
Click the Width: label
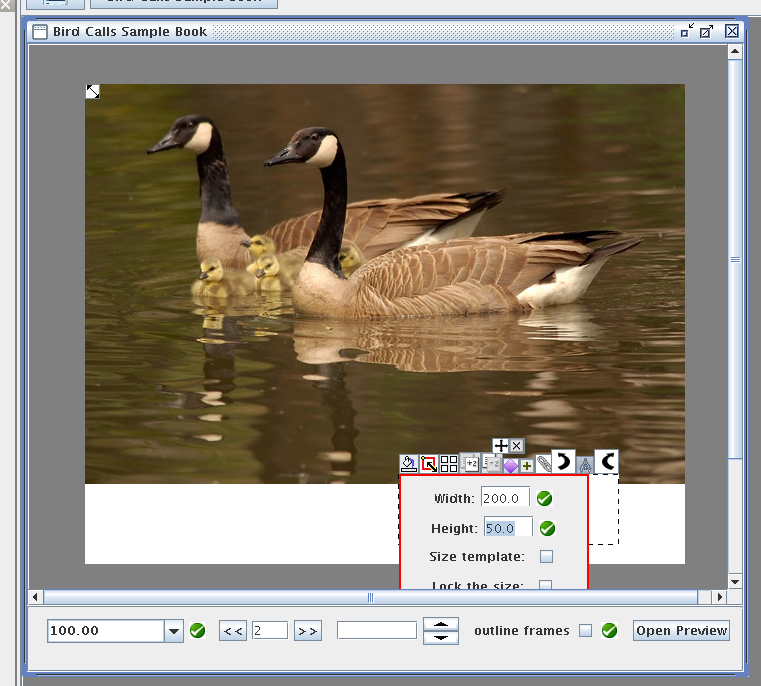(454, 499)
